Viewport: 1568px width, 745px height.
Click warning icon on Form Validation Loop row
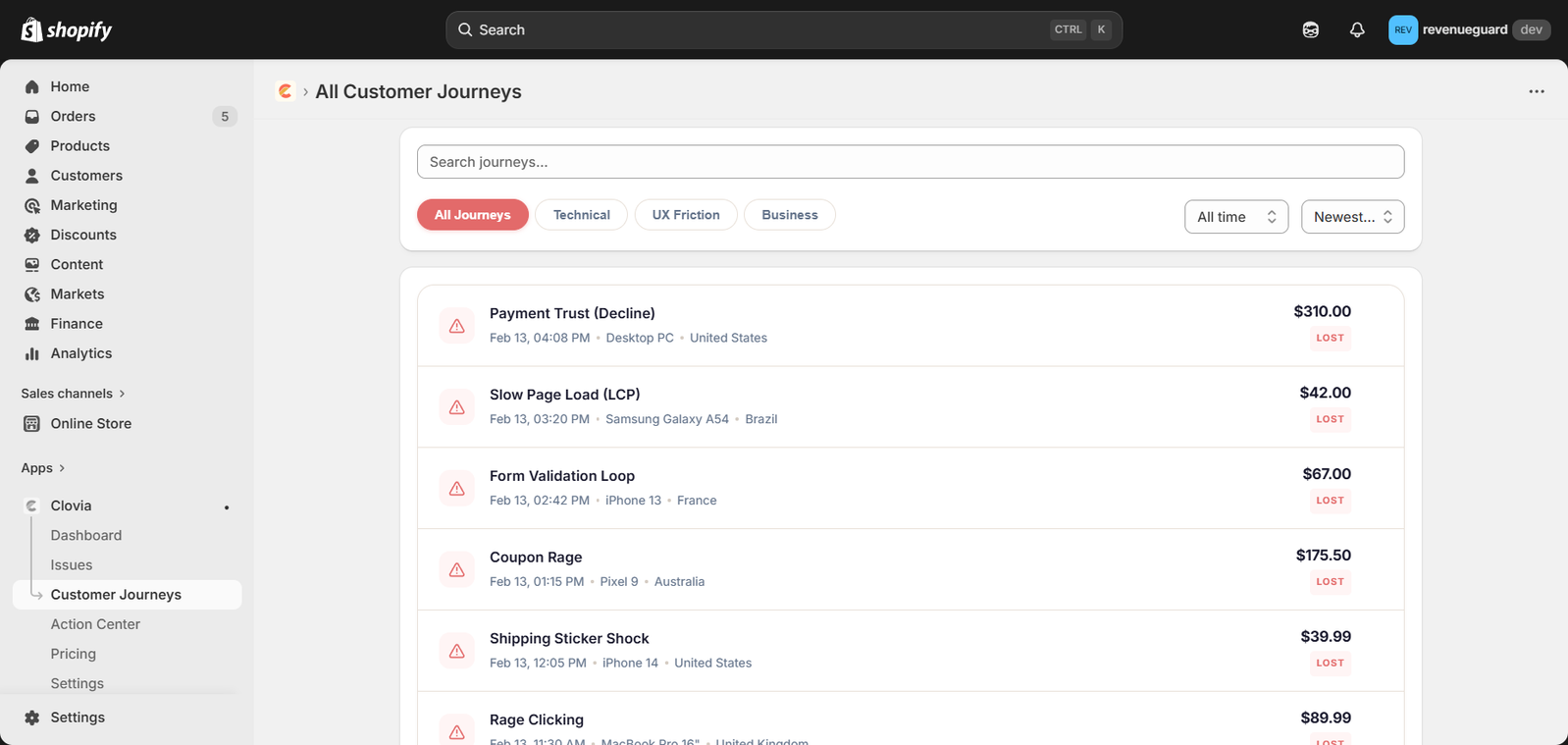pos(457,489)
